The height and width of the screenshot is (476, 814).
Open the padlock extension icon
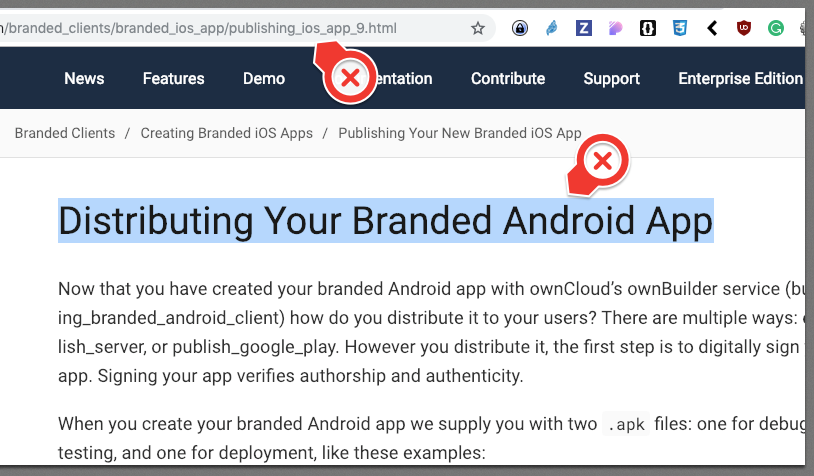click(x=520, y=28)
